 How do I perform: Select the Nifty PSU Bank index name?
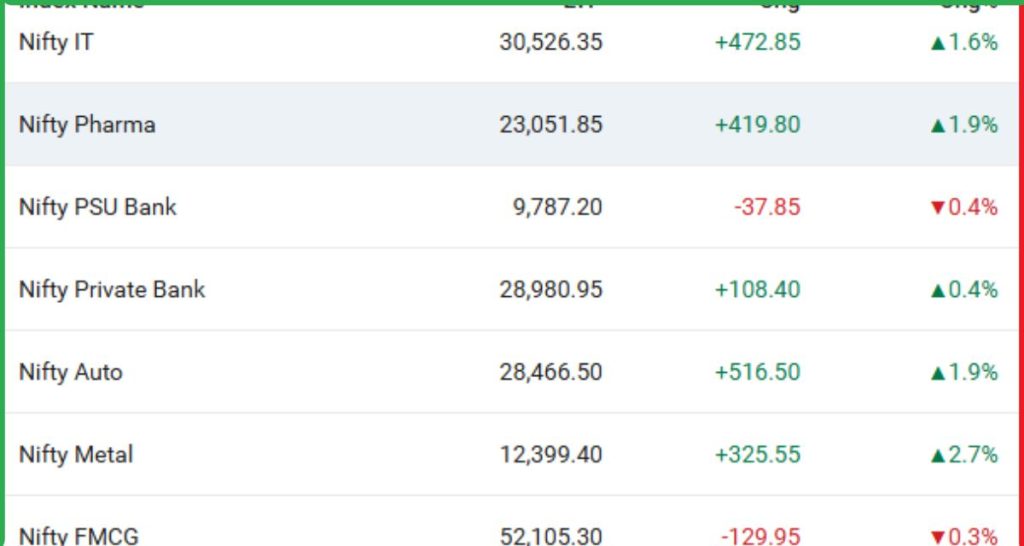click(x=98, y=207)
